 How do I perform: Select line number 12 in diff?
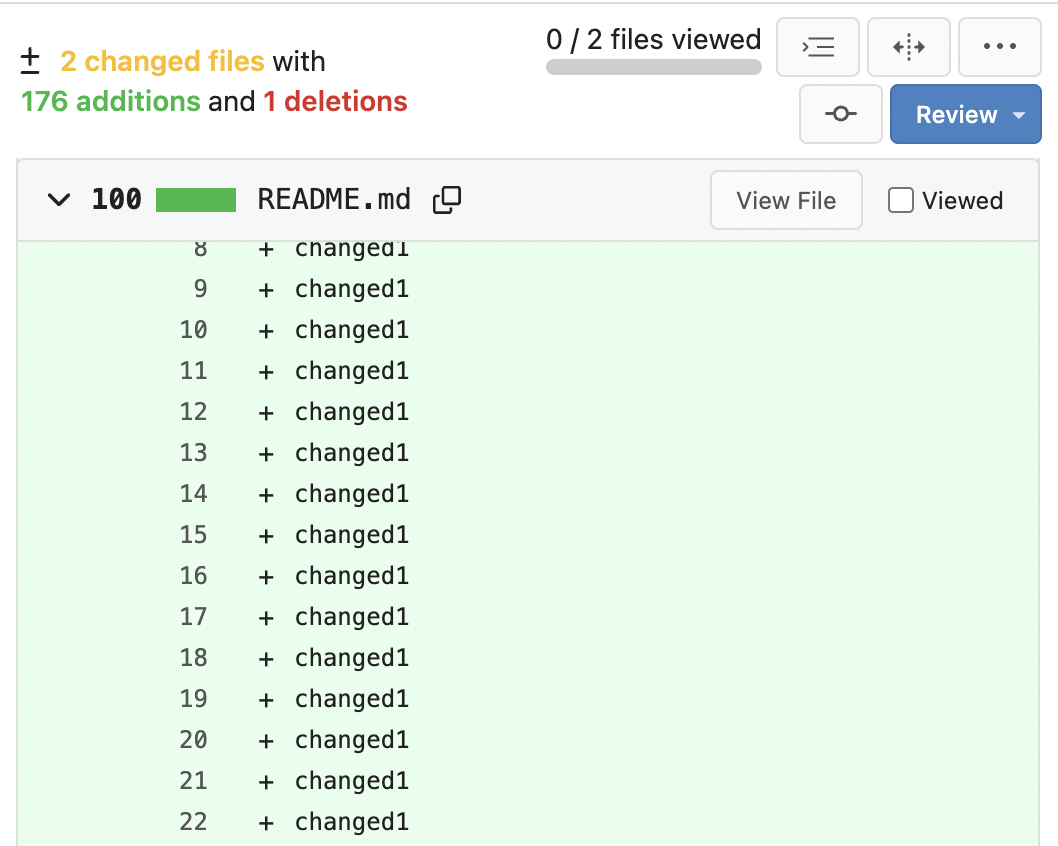pos(194,412)
